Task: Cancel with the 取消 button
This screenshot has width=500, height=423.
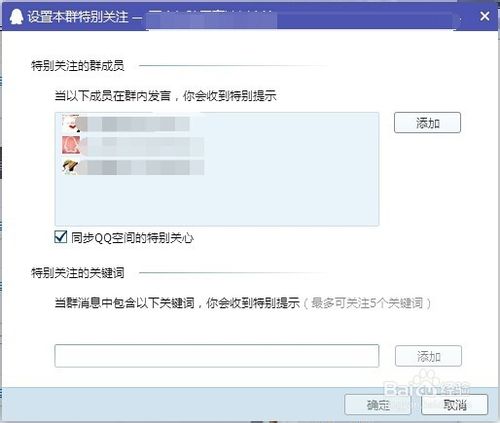Action: click(455, 405)
